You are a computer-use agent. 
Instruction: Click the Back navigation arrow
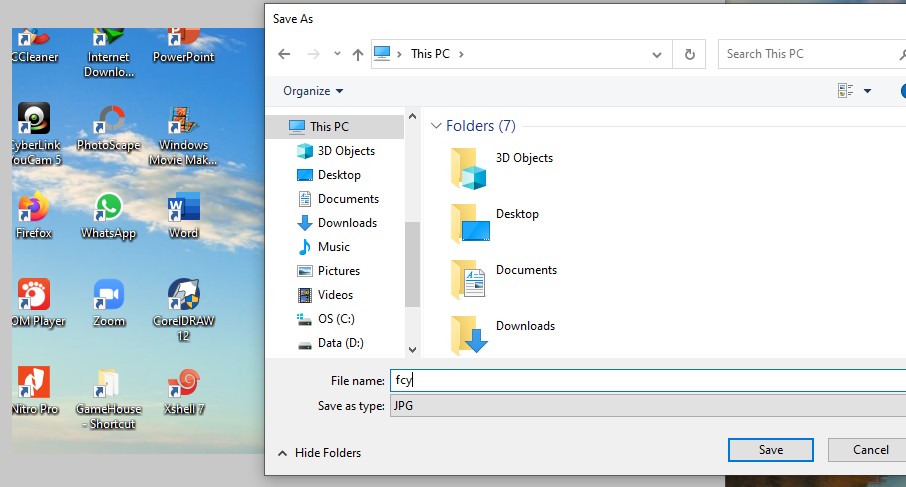click(x=285, y=54)
